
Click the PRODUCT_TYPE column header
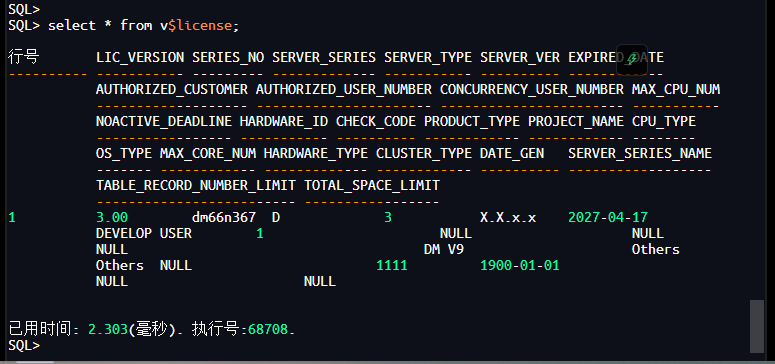[x=472, y=122]
